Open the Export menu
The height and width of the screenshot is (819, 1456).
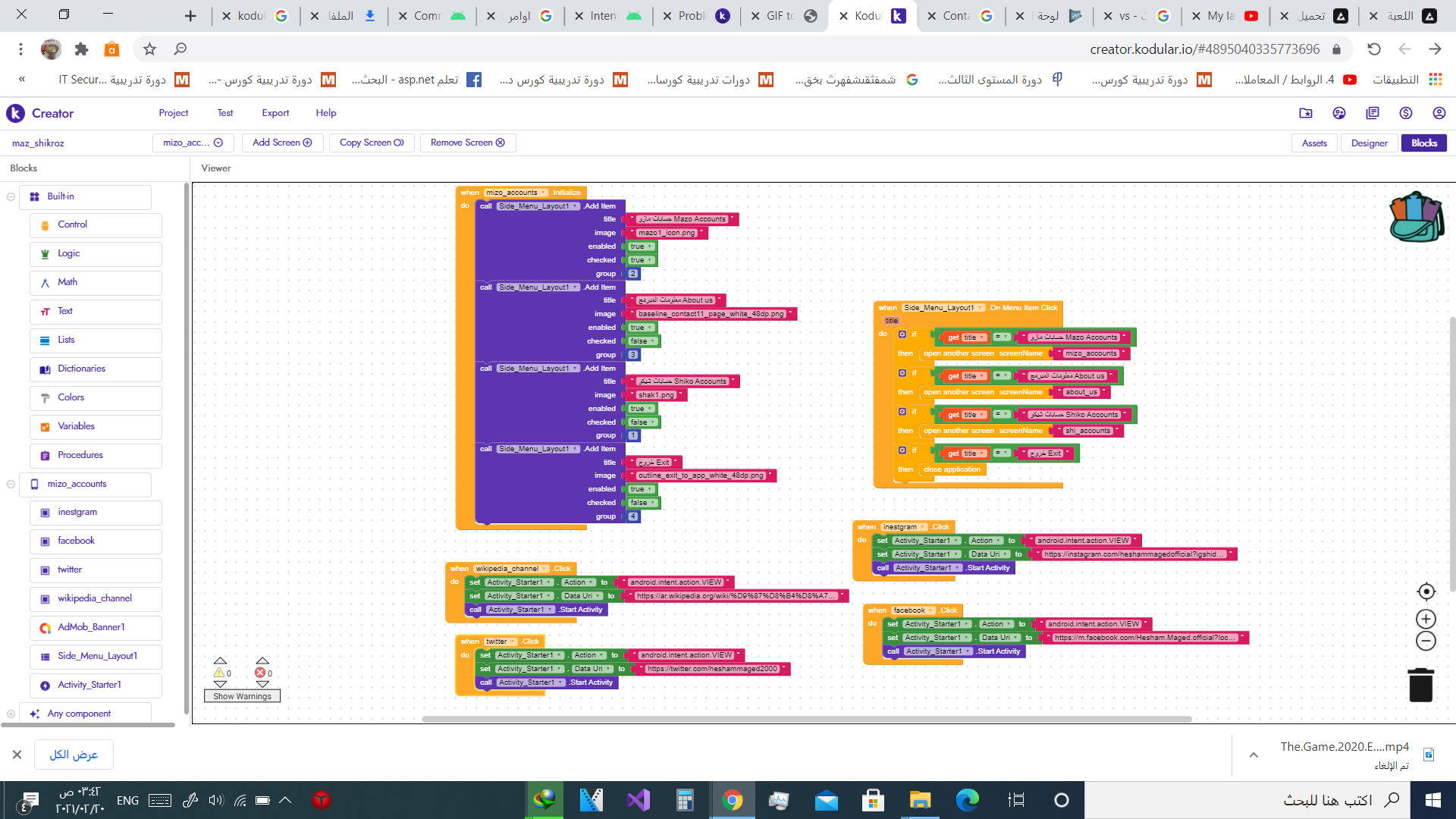[x=275, y=113]
